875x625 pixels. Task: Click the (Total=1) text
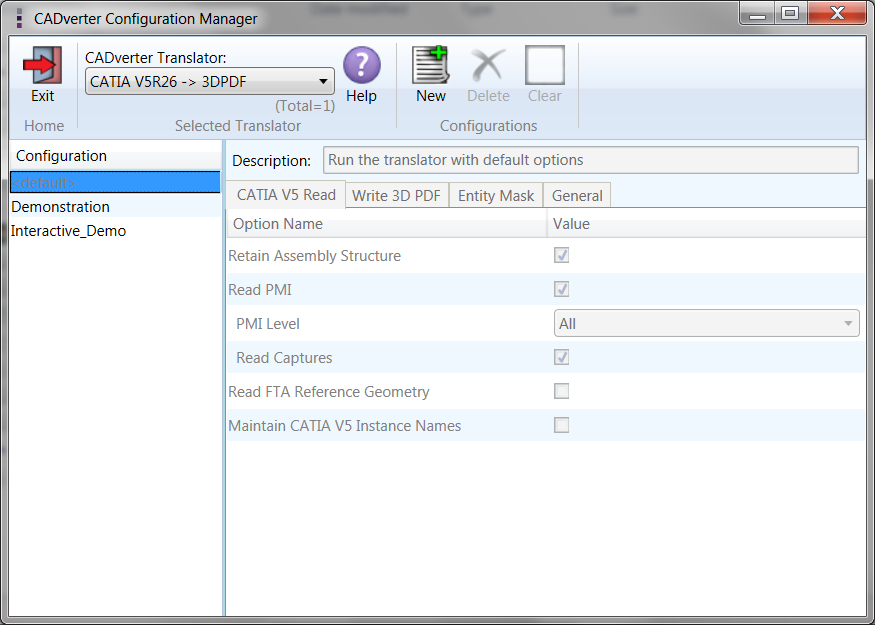tap(305, 105)
